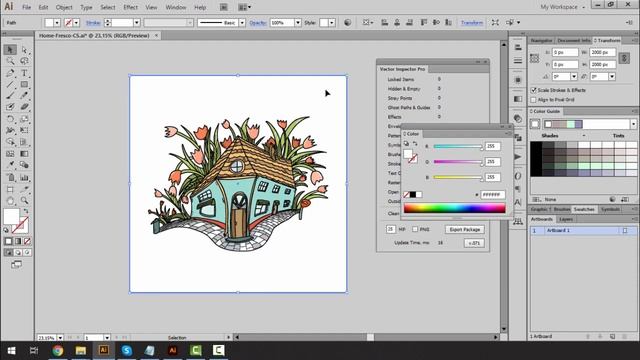Select the Eraser tool
This screenshot has width=640, height=360.
(x=24, y=107)
